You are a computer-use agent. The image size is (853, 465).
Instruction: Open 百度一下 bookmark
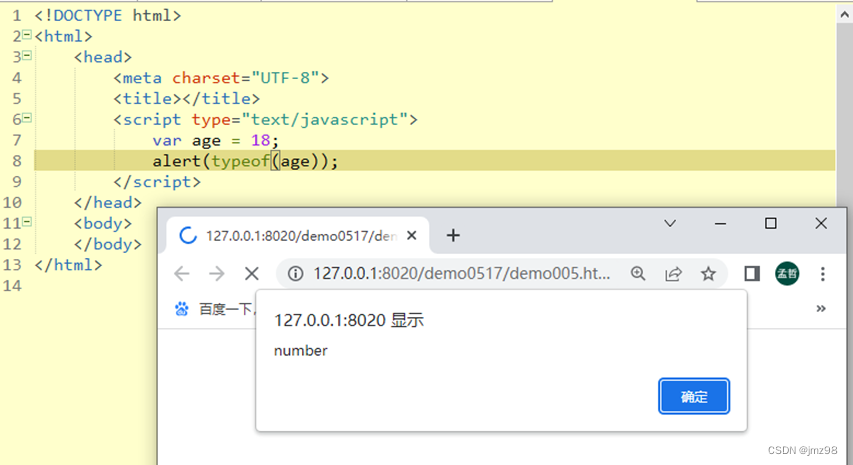(x=225, y=309)
